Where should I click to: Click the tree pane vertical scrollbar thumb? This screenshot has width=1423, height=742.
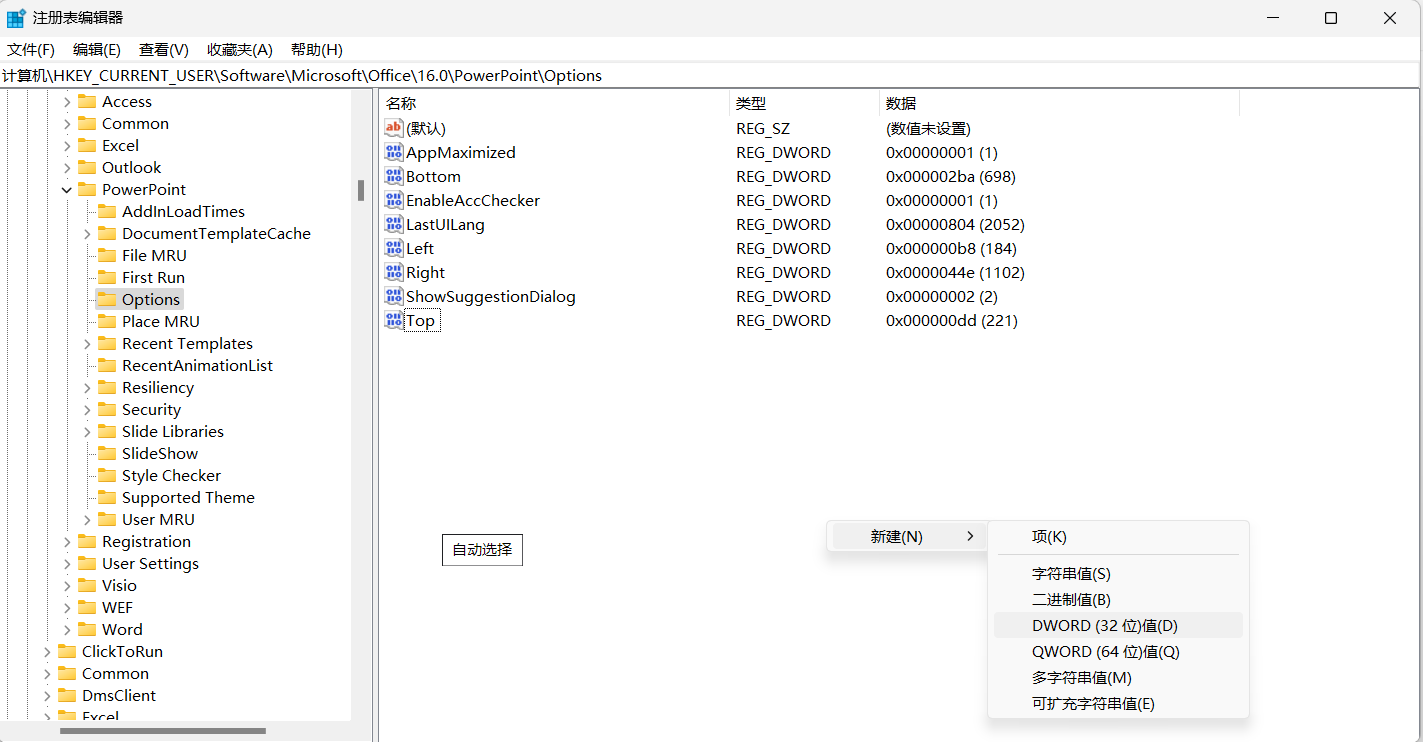[x=361, y=191]
